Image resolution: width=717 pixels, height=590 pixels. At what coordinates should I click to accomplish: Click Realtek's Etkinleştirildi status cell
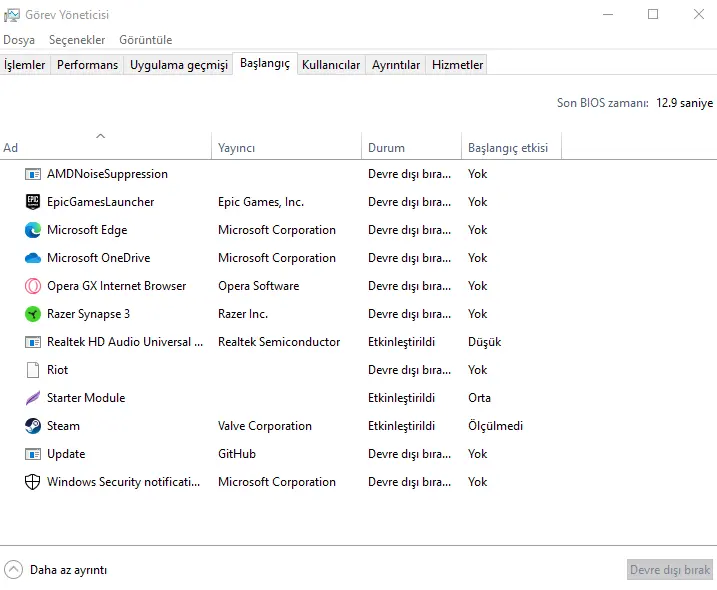tap(401, 342)
